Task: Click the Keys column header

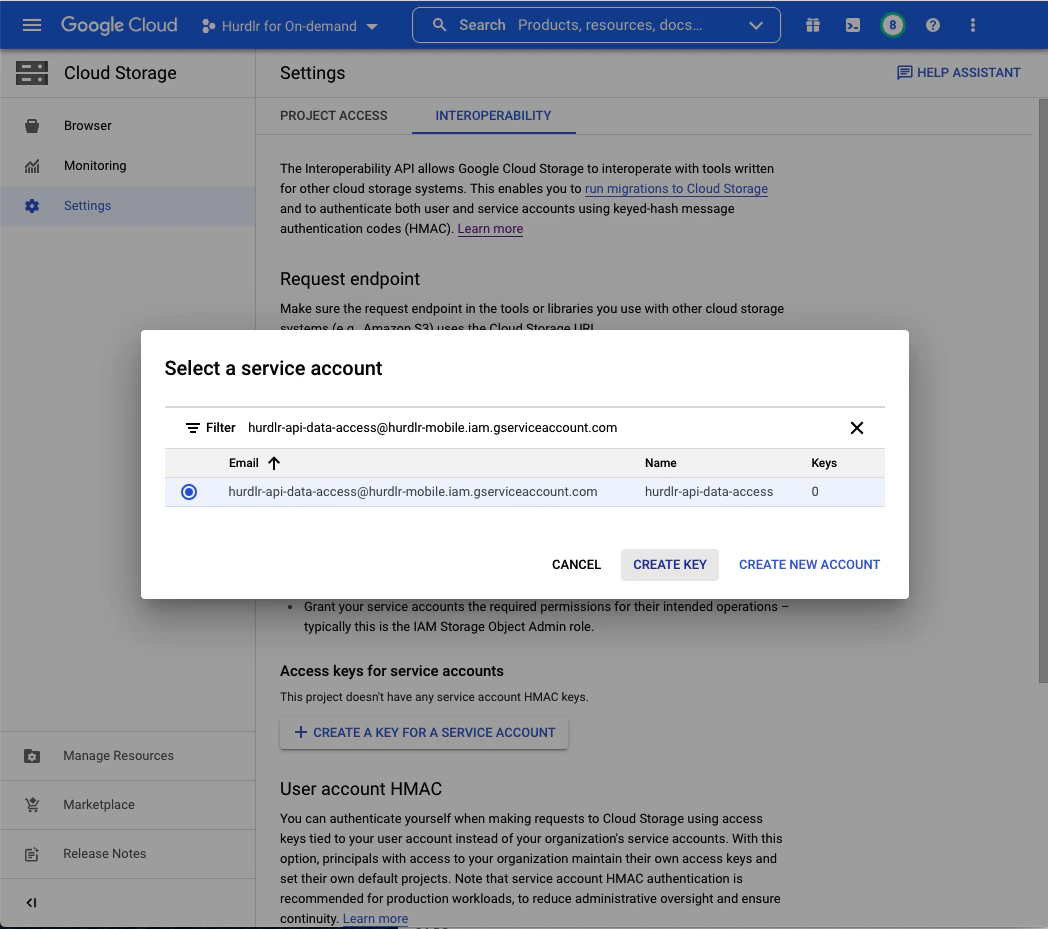Action: pyautogui.click(x=823, y=463)
